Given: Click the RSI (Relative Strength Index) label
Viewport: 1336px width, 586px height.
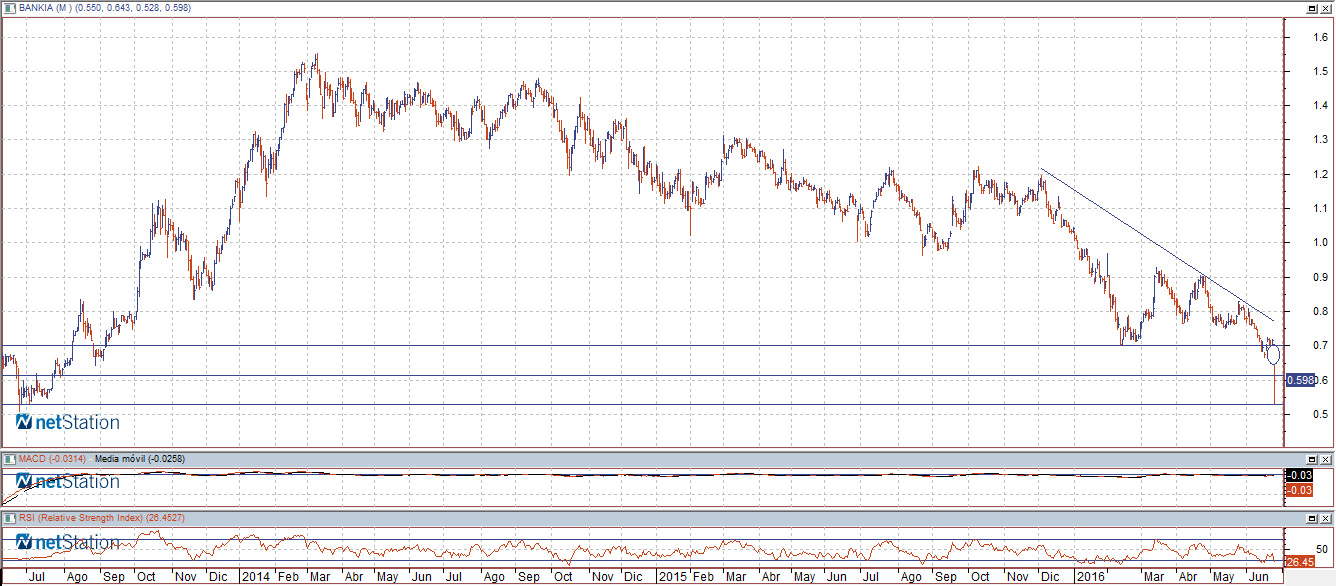Looking at the screenshot, I should click(85, 518).
